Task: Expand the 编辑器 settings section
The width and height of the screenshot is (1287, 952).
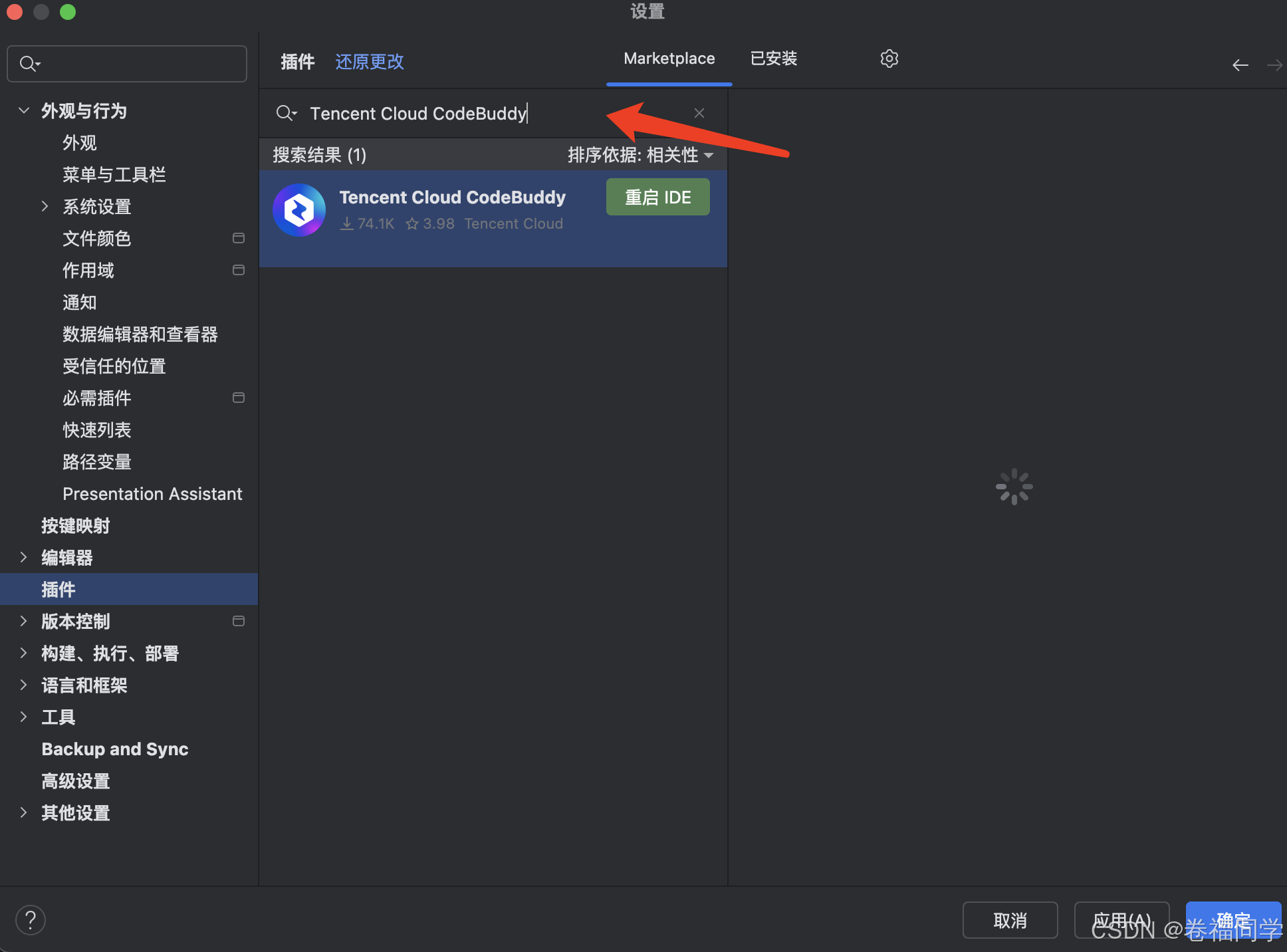Action: 24,557
